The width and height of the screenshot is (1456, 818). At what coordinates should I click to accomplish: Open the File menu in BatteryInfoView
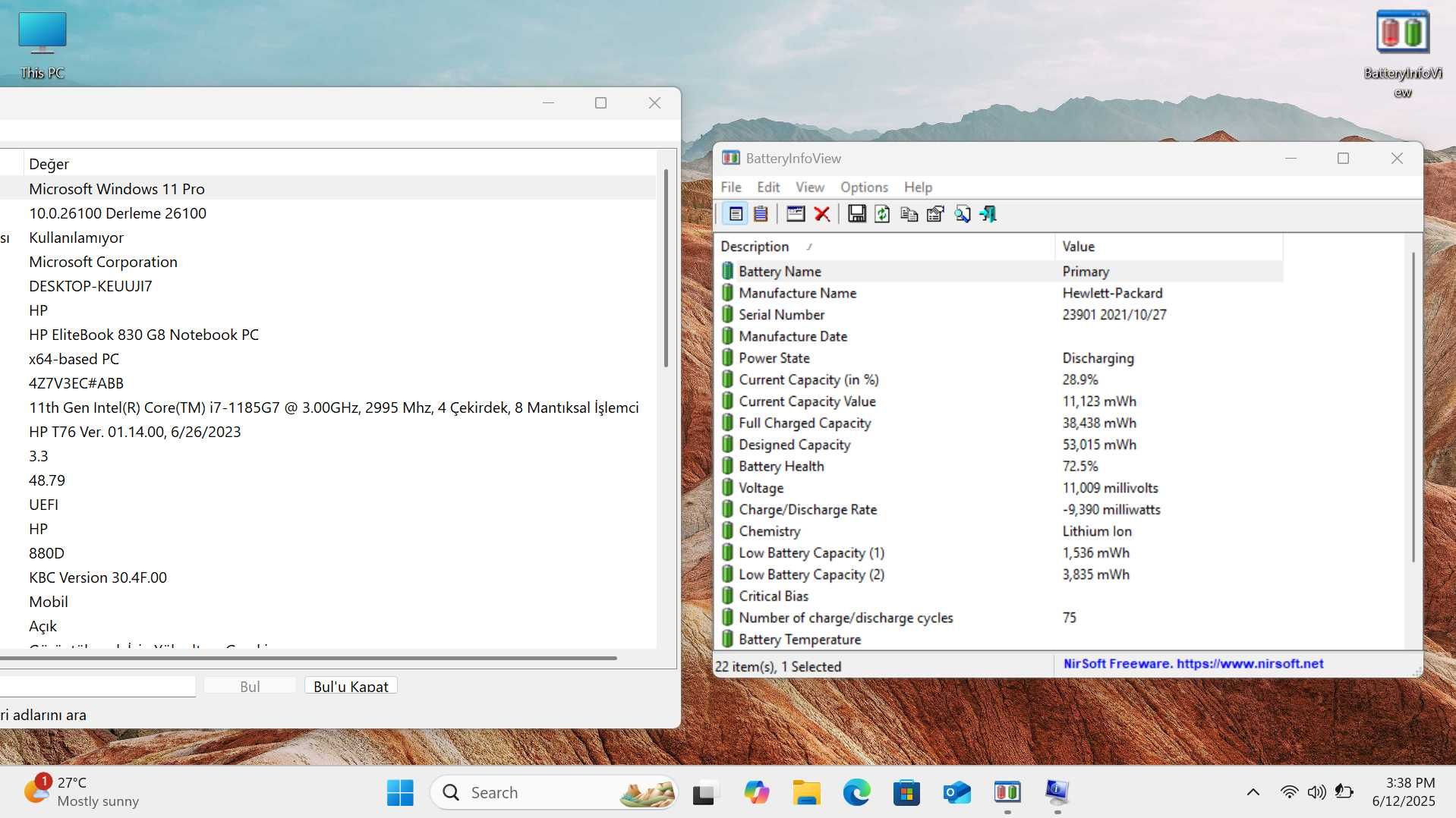731,187
